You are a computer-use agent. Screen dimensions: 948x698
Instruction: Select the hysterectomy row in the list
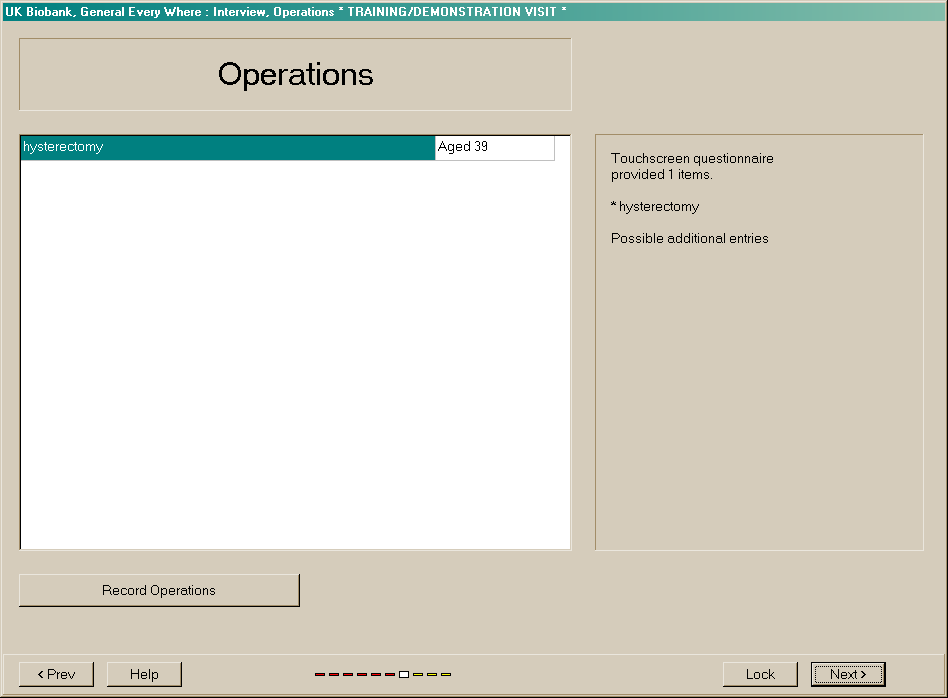tap(227, 147)
